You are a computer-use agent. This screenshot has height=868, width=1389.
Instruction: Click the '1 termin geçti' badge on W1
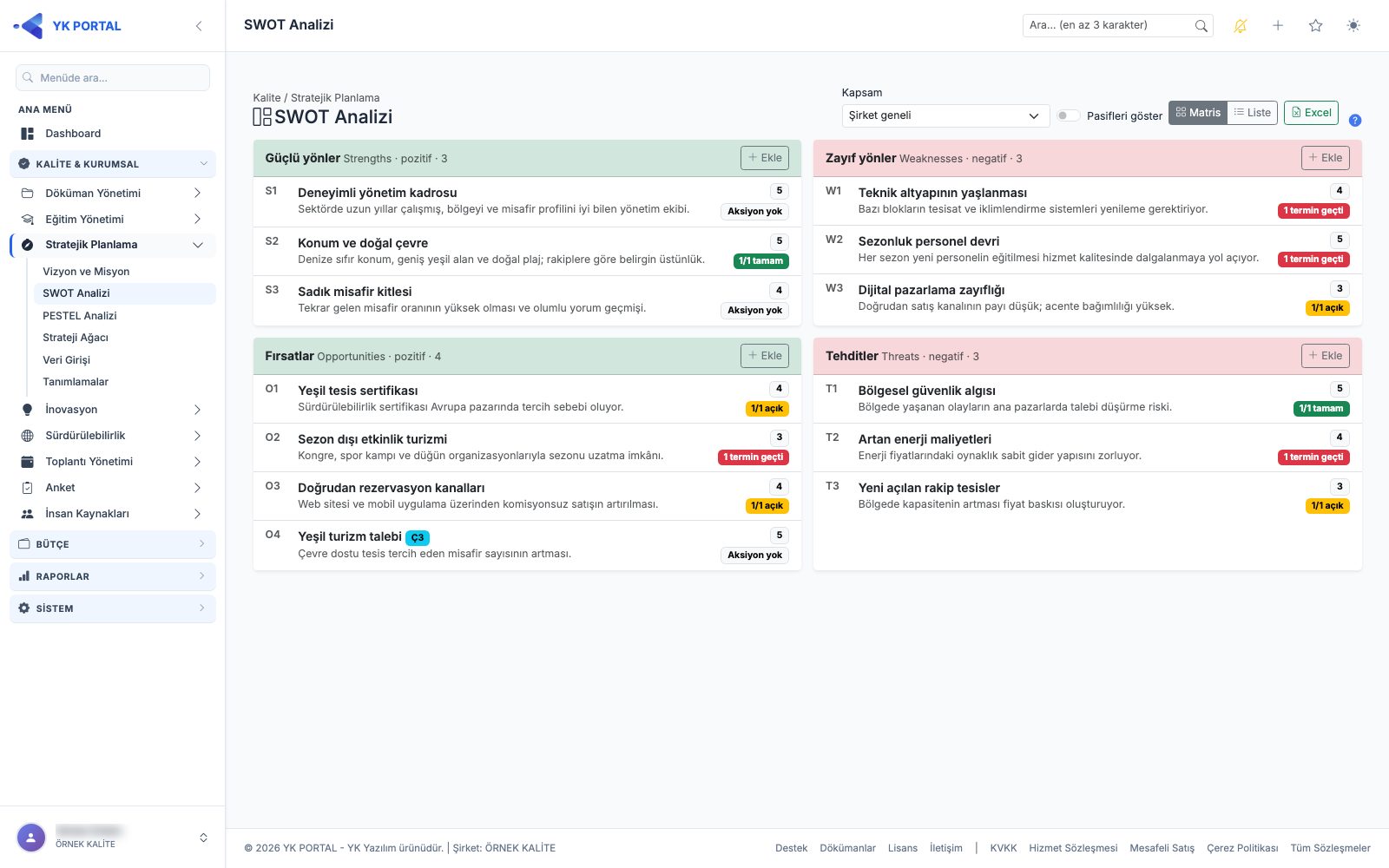[x=1315, y=211]
